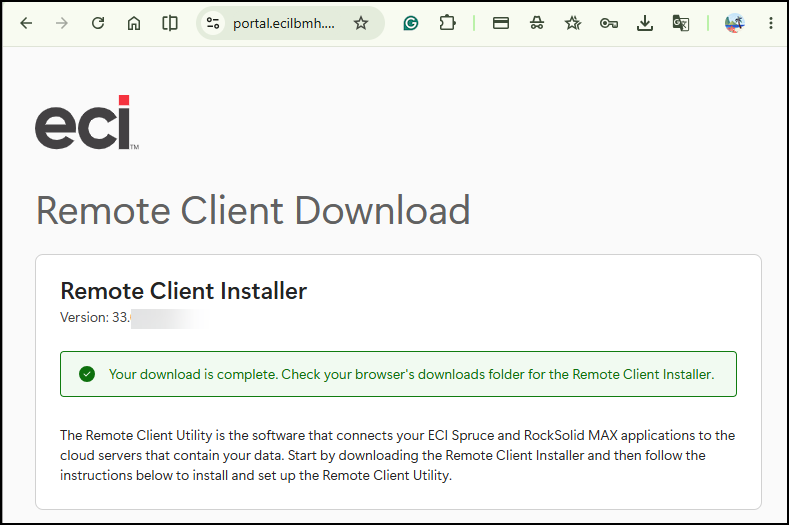
Task: Open the extensions puzzle menu
Action: pos(447,23)
